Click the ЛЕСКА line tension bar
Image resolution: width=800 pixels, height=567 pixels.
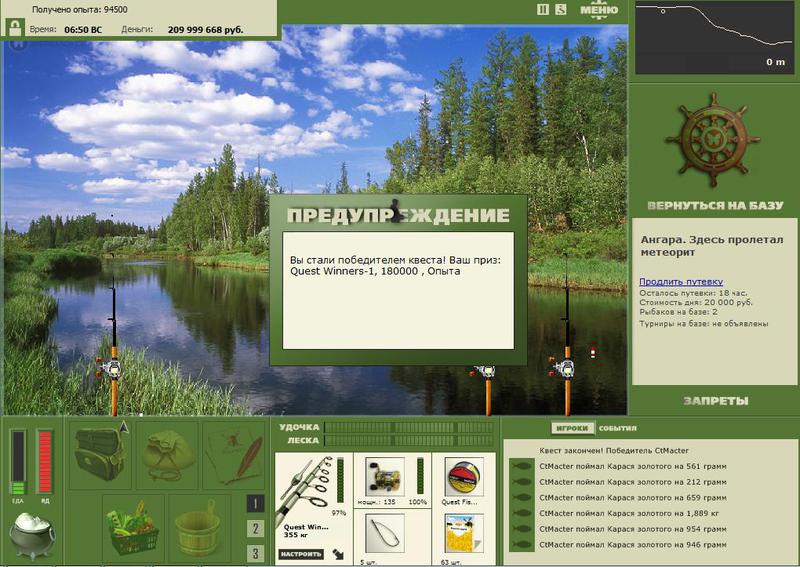(x=409, y=440)
